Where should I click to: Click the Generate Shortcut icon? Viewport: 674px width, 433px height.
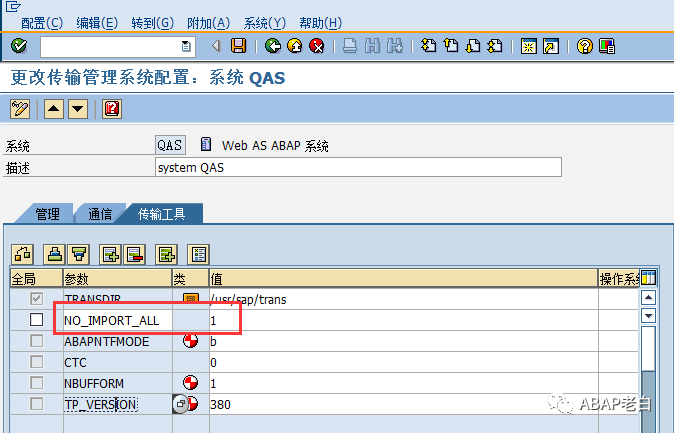pyautogui.click(x=551, y=46)
